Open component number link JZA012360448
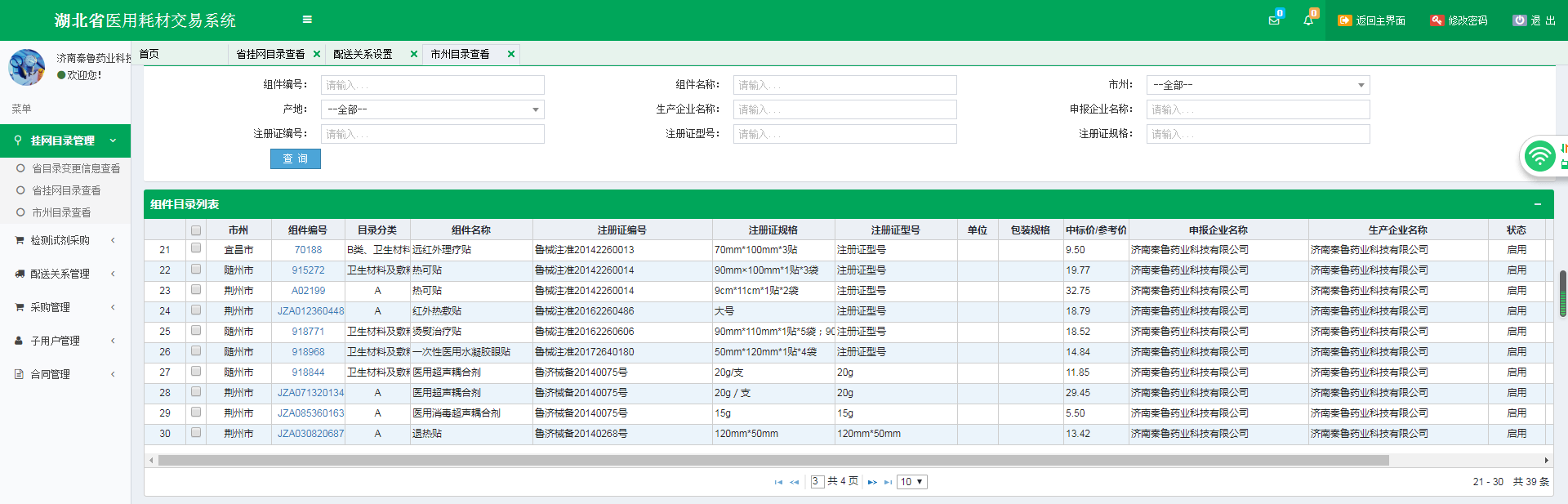The image size is (1568, 504). (310, 311)
